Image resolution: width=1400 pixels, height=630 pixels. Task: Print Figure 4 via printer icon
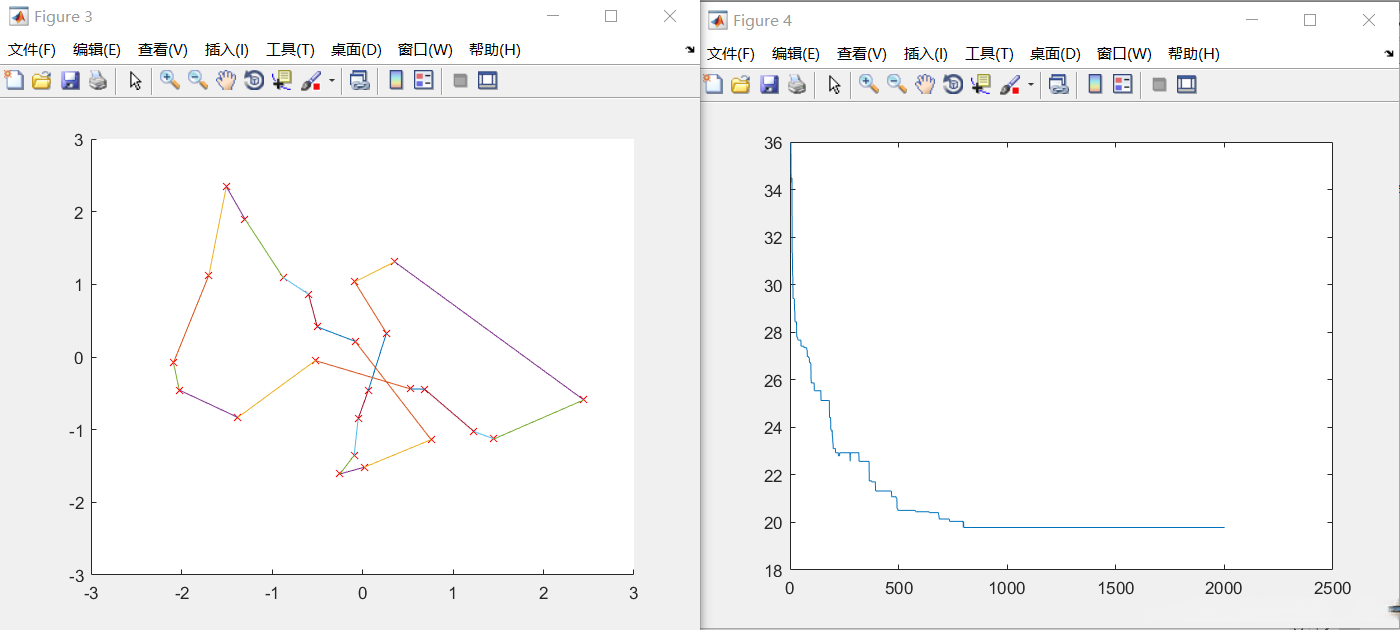tap(796, 84)
